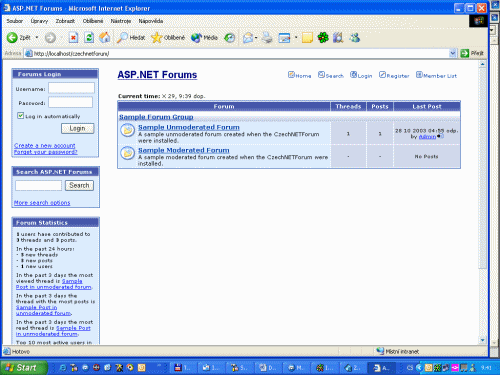The image size is (500, 375).
Task: Expand the address bar dropdown arrow
Action: [452, 53]
